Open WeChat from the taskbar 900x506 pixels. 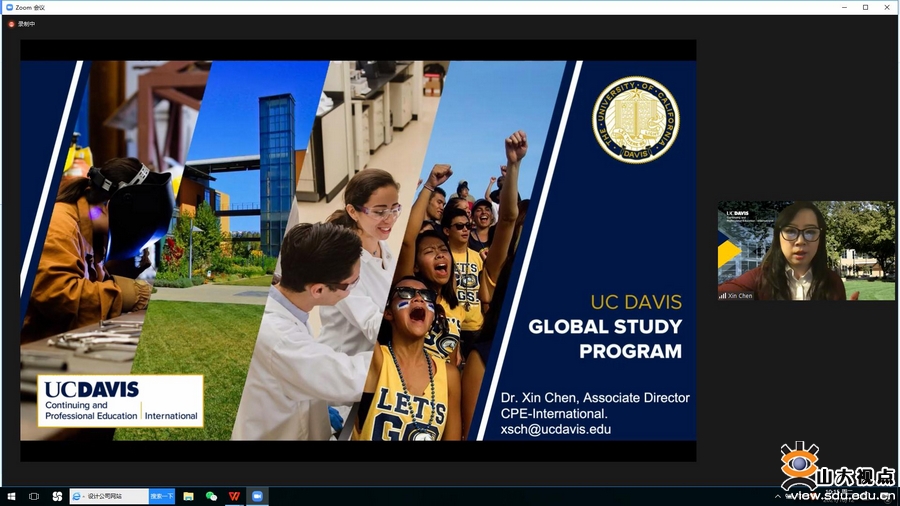[x=211, y=496]
